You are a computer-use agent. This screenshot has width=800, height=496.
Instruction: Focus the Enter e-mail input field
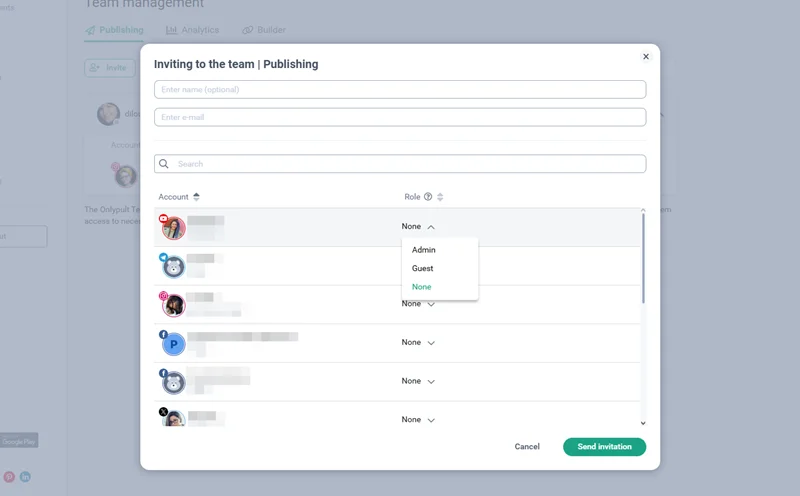point(400,117)
